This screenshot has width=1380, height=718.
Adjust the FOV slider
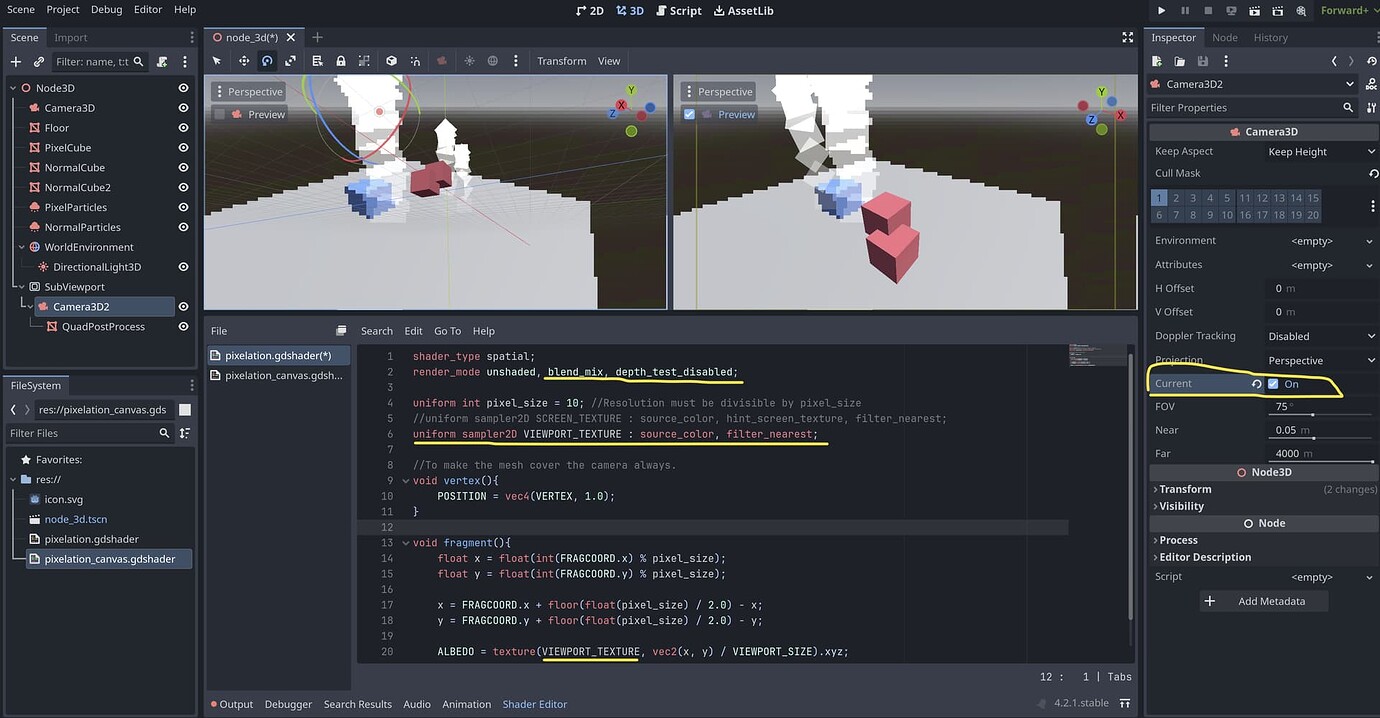coord(1312,415)
